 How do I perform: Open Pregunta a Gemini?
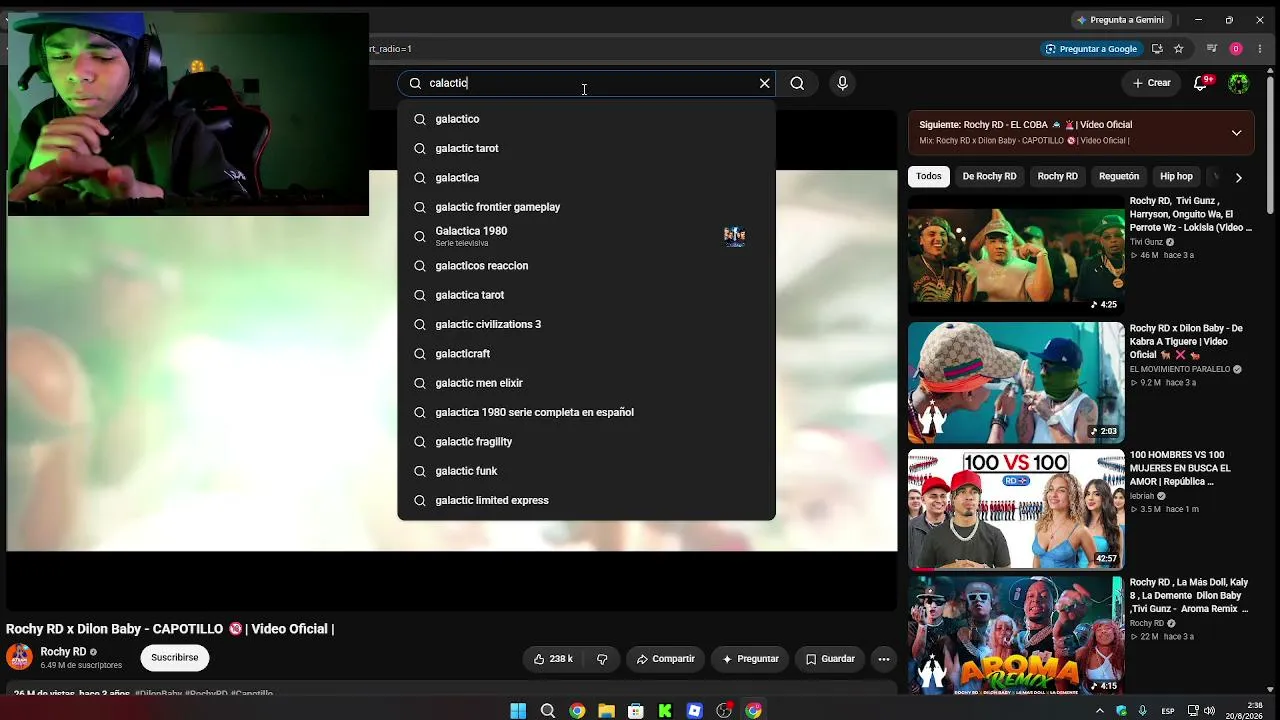(1120, 19)
